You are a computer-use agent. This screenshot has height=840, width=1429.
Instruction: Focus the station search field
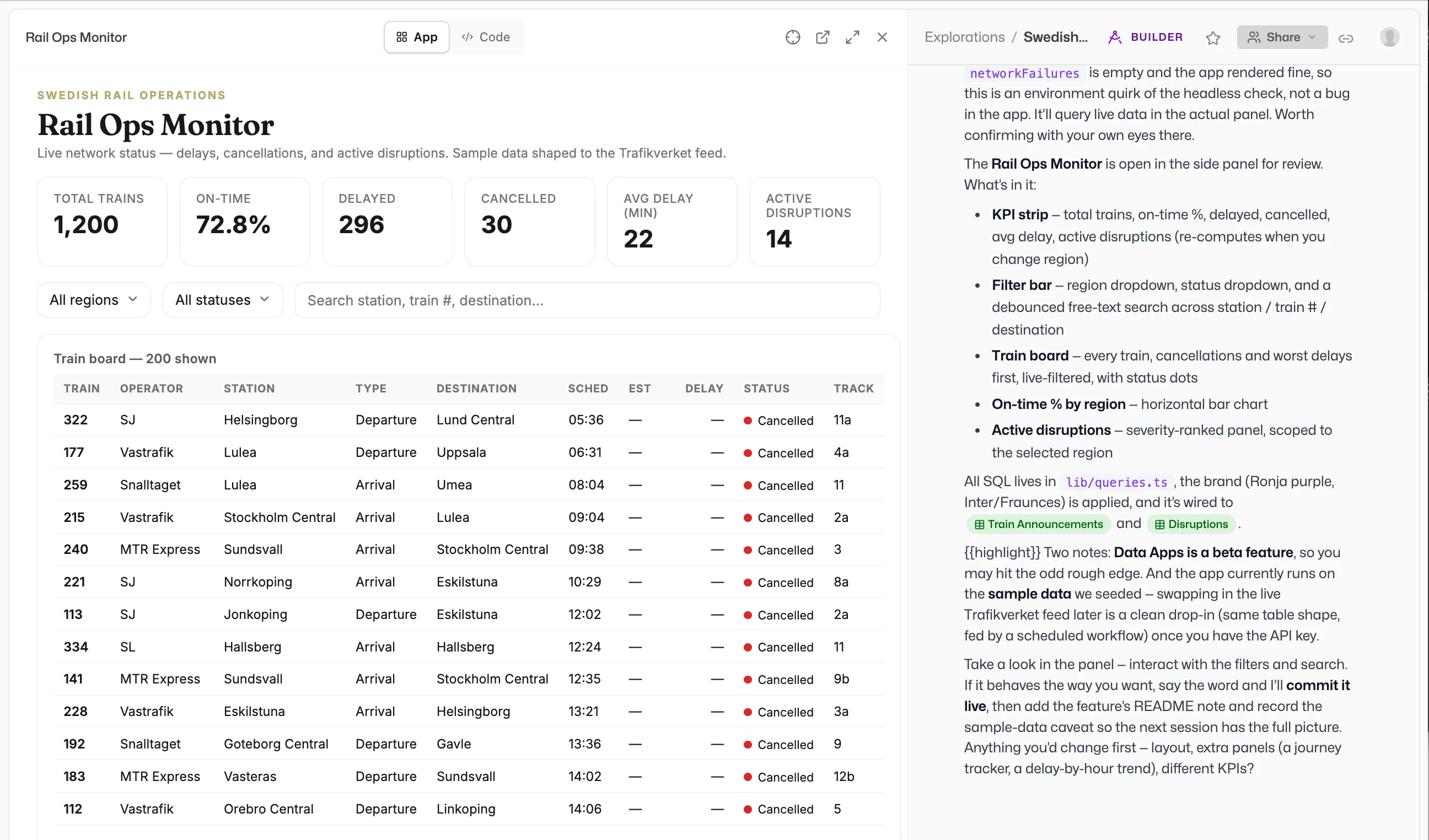[x=587, y=300]
